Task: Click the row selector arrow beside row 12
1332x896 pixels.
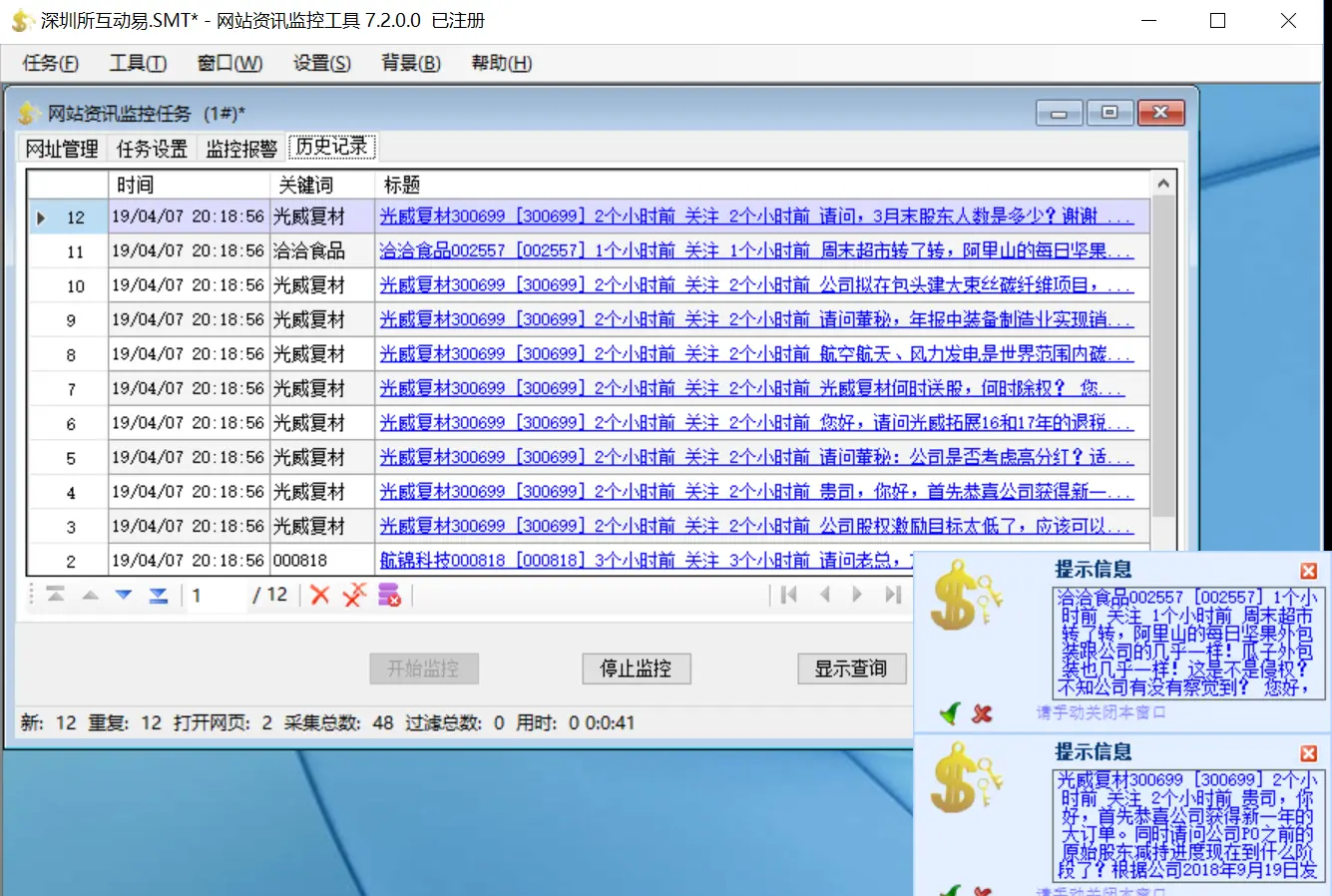Action: pos(41,218)
